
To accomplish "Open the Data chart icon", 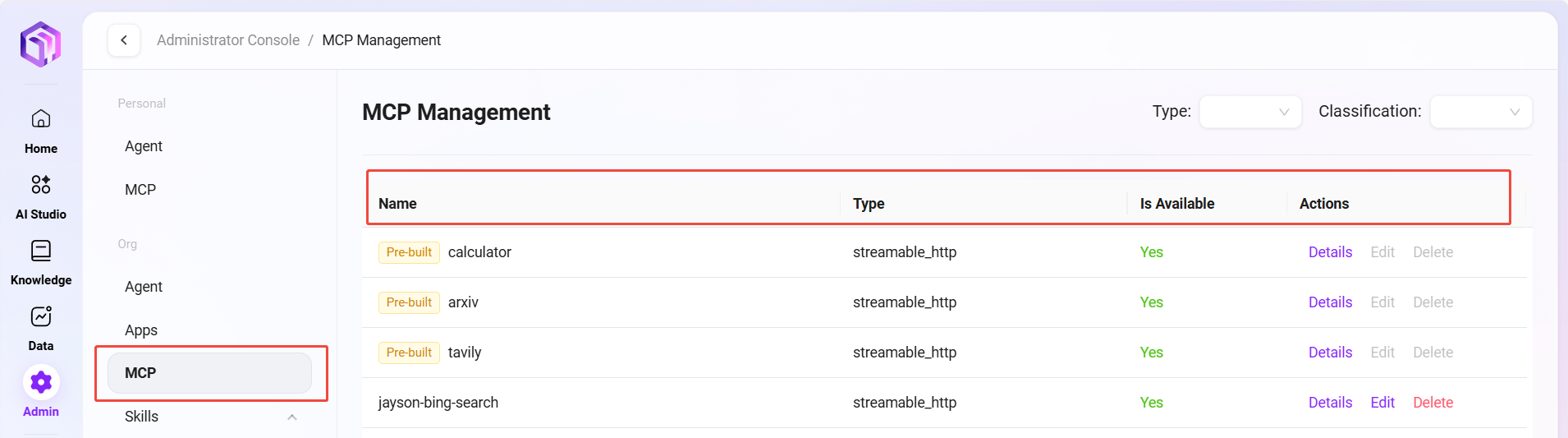I will click(x=41, y=316).
